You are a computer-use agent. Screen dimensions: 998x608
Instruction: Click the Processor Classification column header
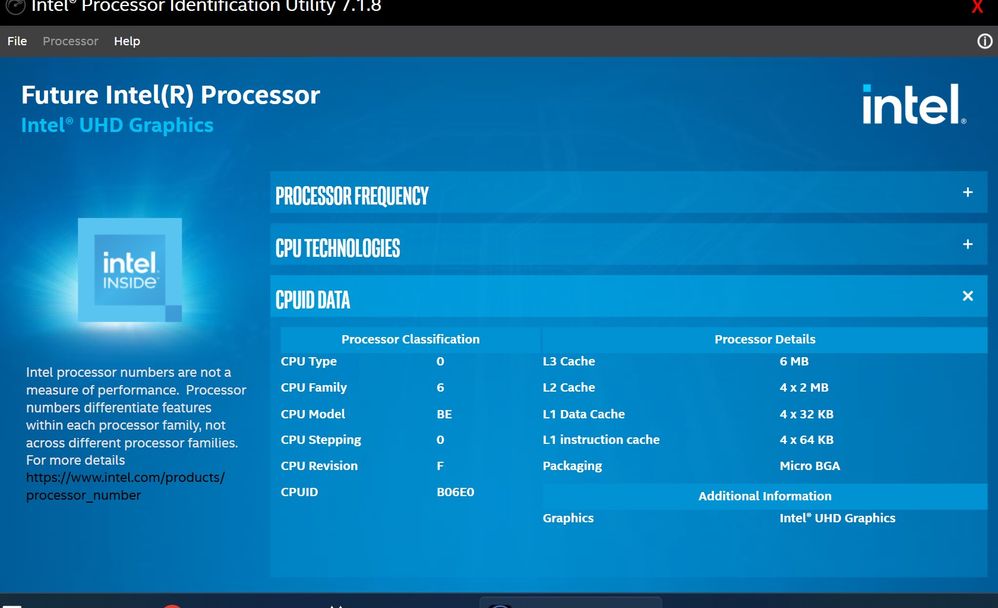click(x=410, y=339)
